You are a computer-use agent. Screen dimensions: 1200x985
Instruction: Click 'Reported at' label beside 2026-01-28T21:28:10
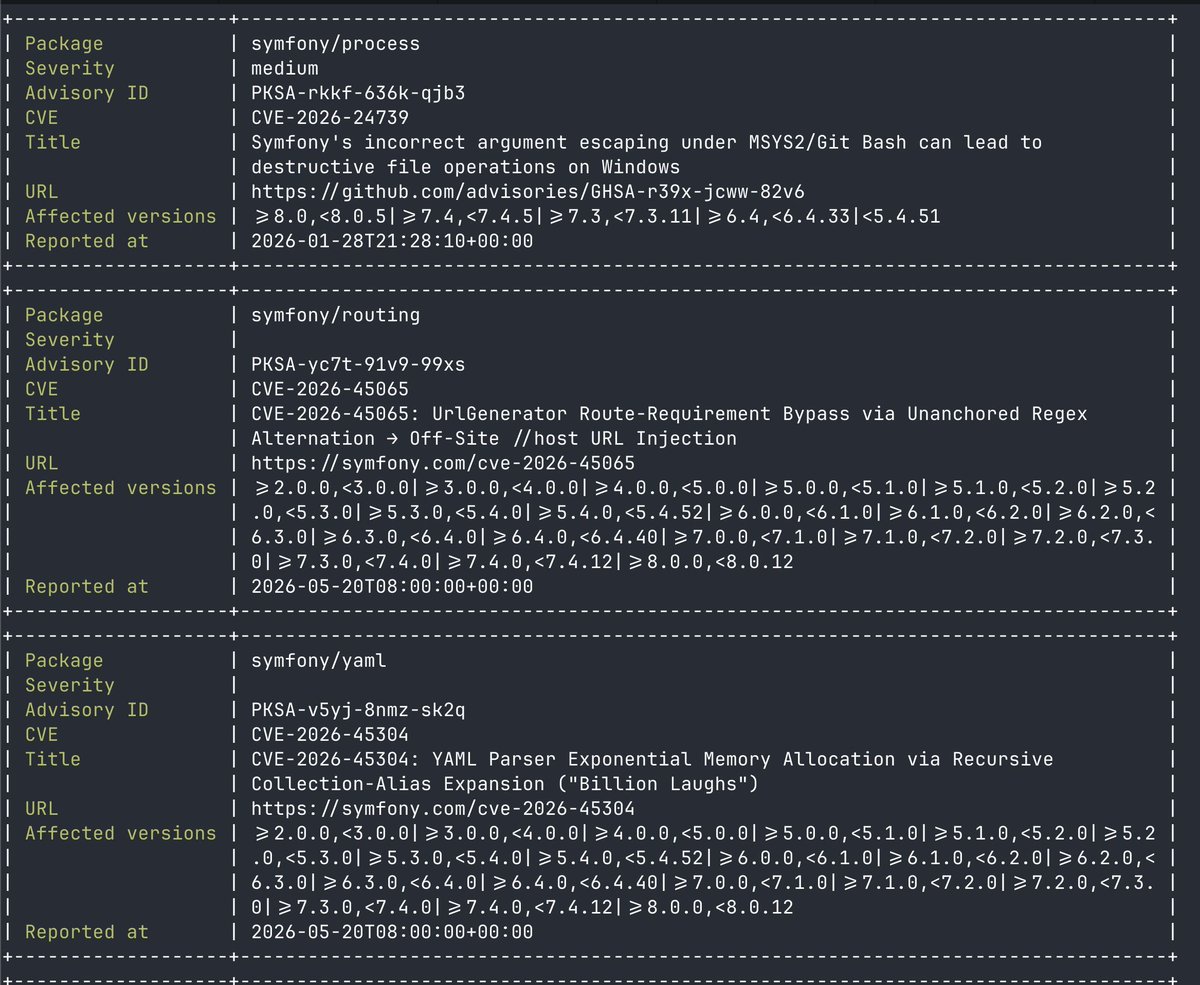86,241
